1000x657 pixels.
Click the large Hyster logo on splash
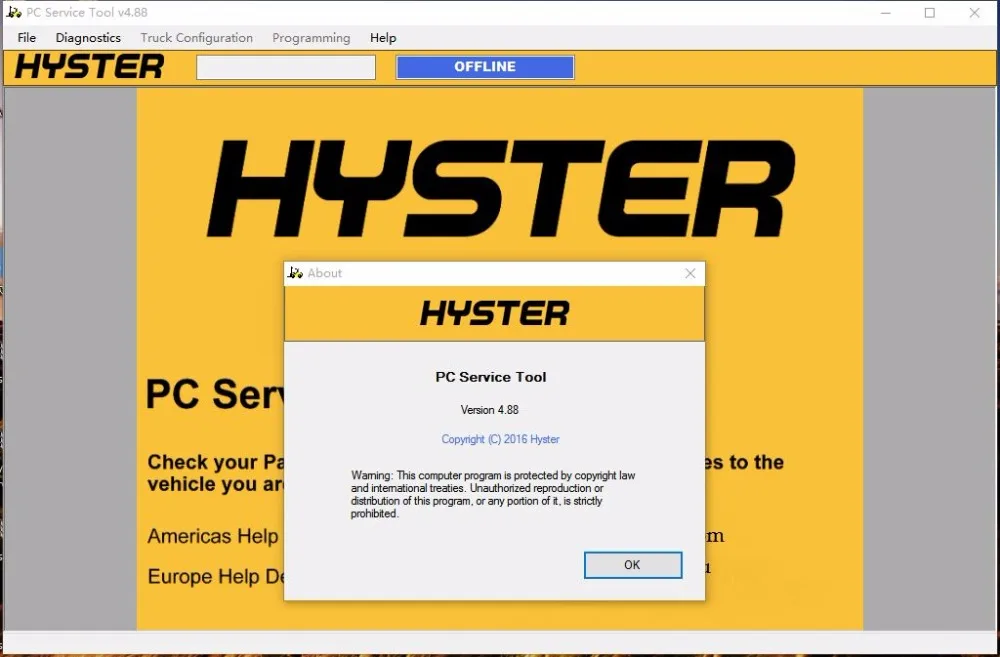pos(501,189)
